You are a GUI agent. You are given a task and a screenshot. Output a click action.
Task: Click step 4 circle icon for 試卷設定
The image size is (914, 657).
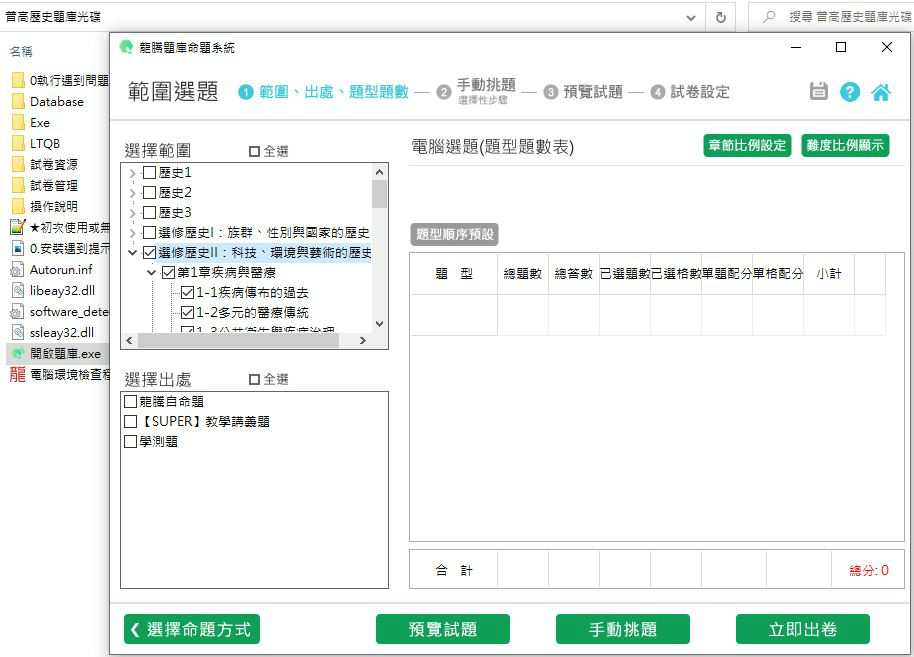(658, 92)
